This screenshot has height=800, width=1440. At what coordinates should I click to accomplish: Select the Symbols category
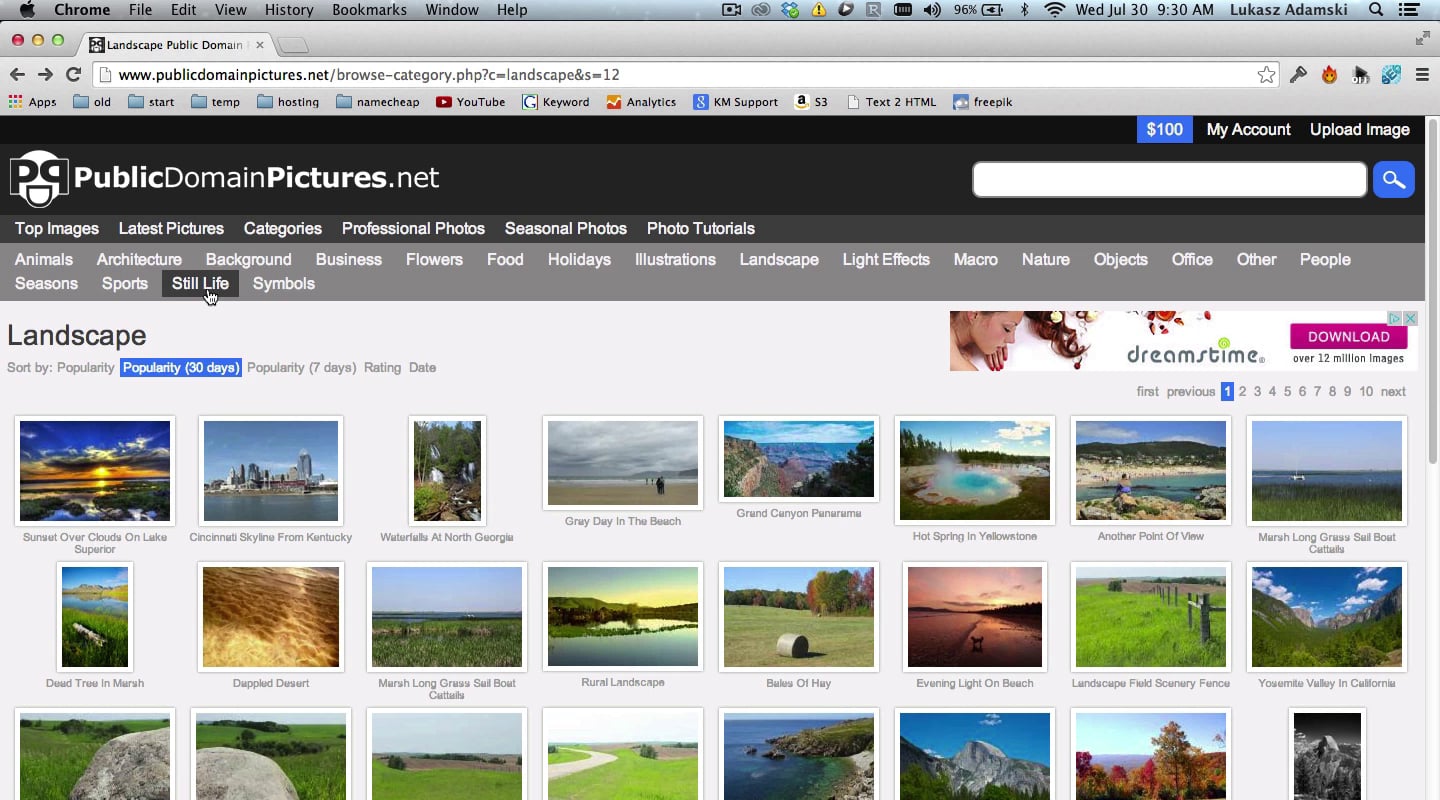coord(284,284)
